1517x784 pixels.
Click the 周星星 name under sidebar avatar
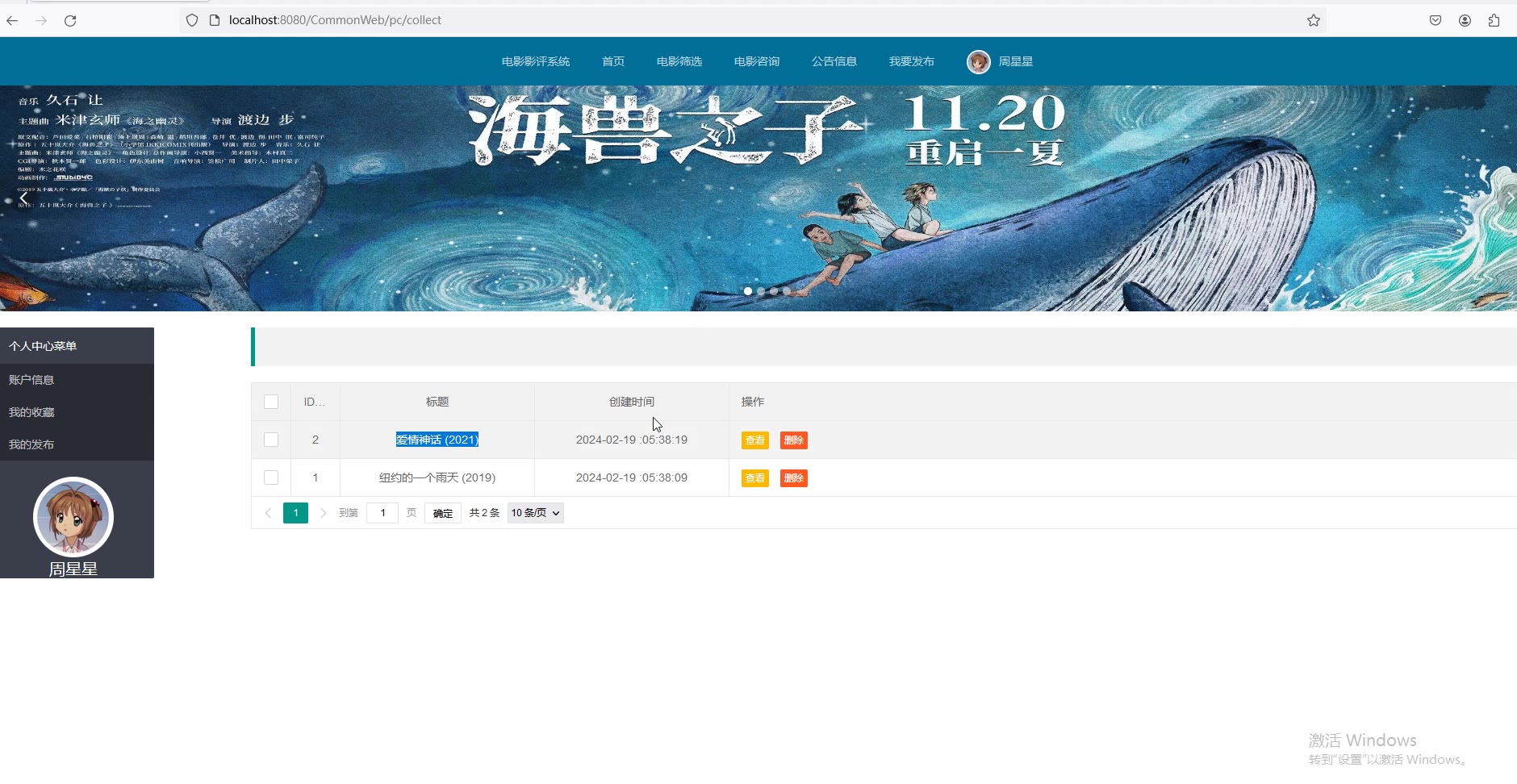click(73, 569)
